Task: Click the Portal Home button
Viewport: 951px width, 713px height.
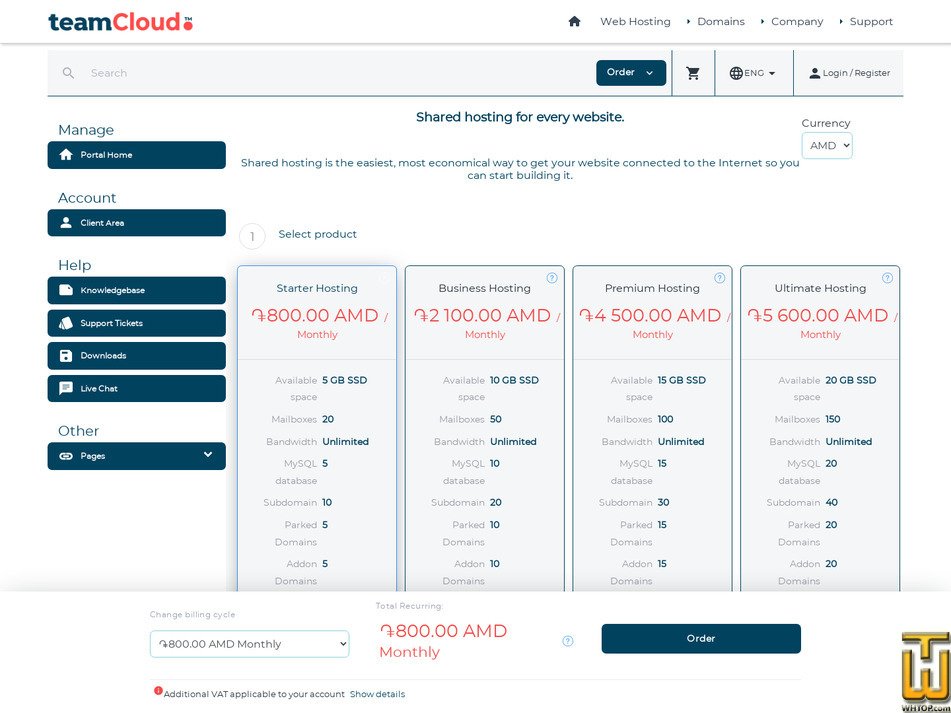Action: [x=136, y=155]
